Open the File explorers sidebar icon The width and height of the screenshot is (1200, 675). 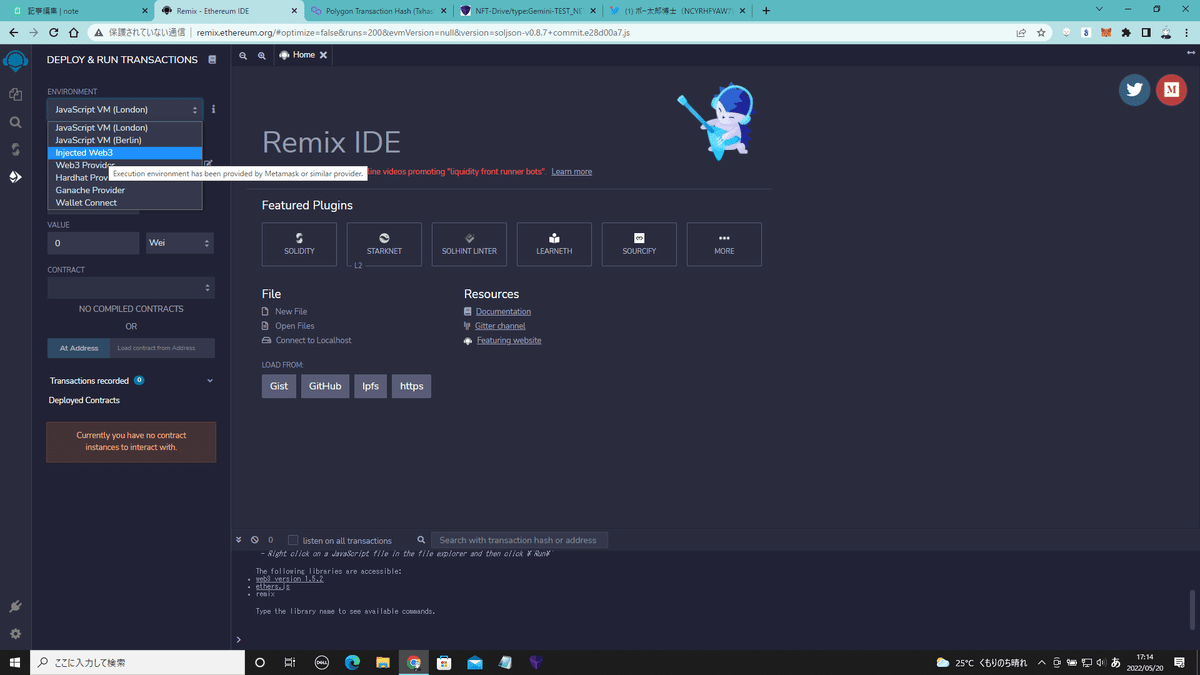(x=15, y=94)
